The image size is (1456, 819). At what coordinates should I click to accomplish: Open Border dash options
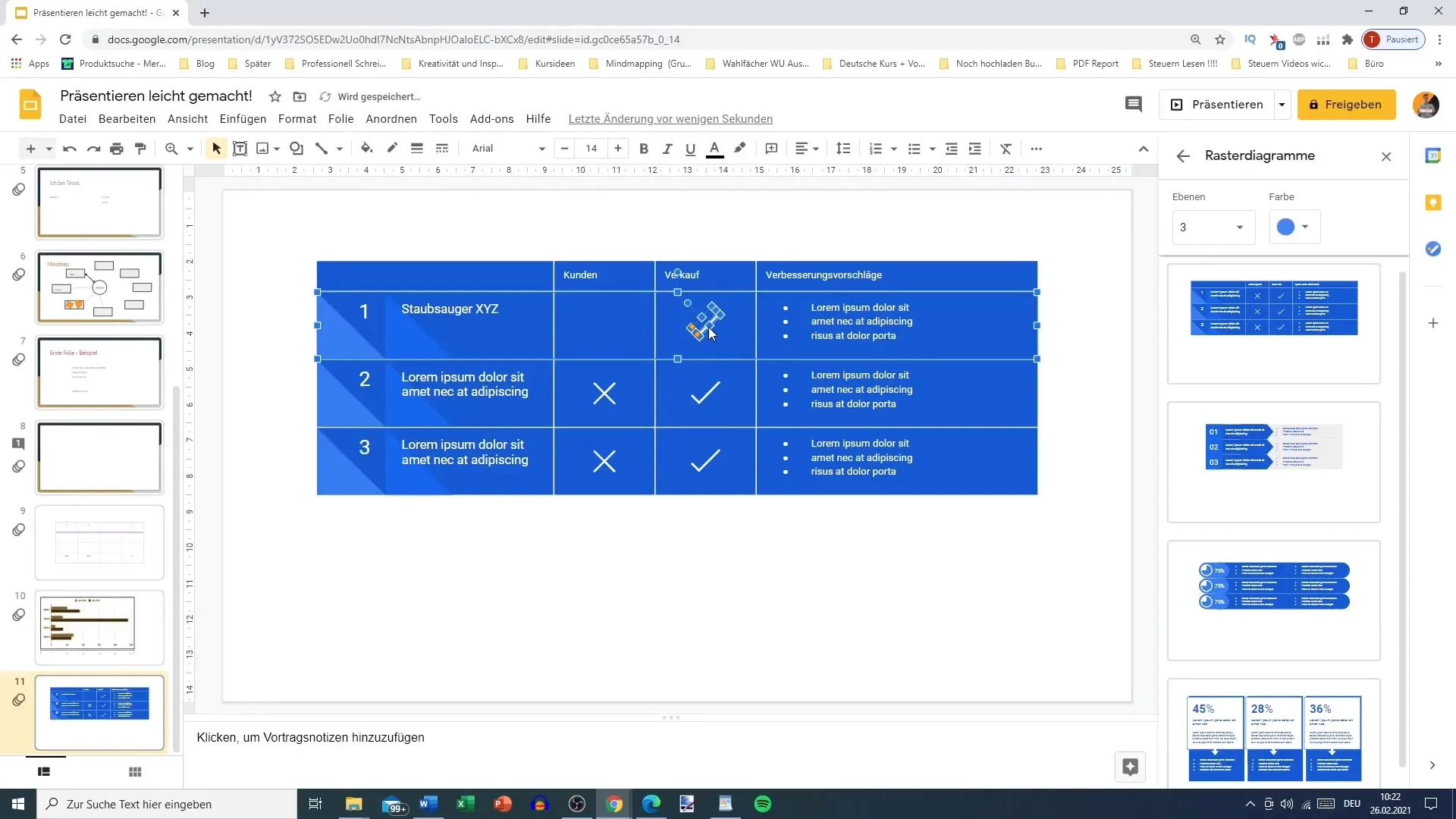point(442,149)
